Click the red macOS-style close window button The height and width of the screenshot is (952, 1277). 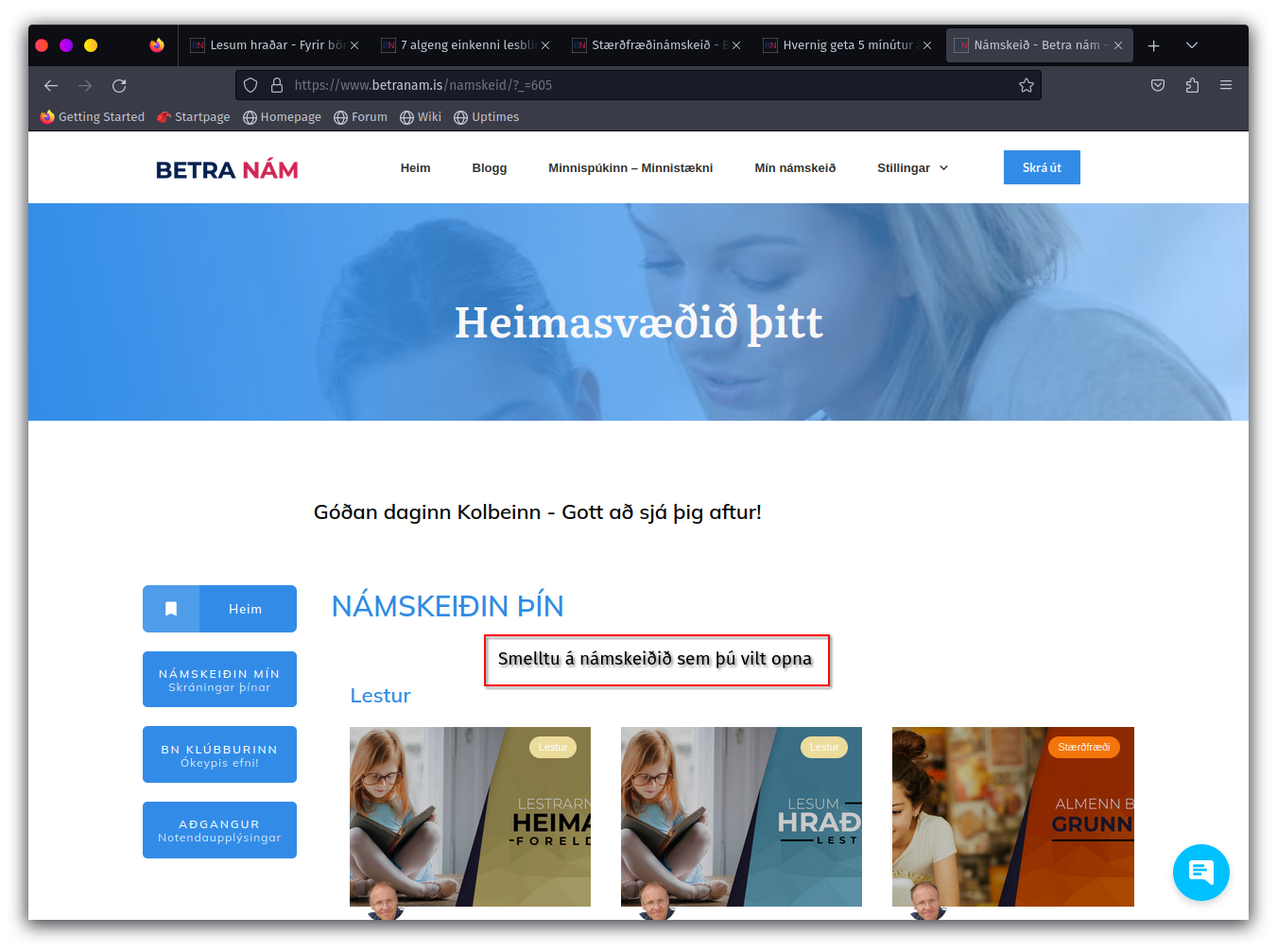(42, 45)
